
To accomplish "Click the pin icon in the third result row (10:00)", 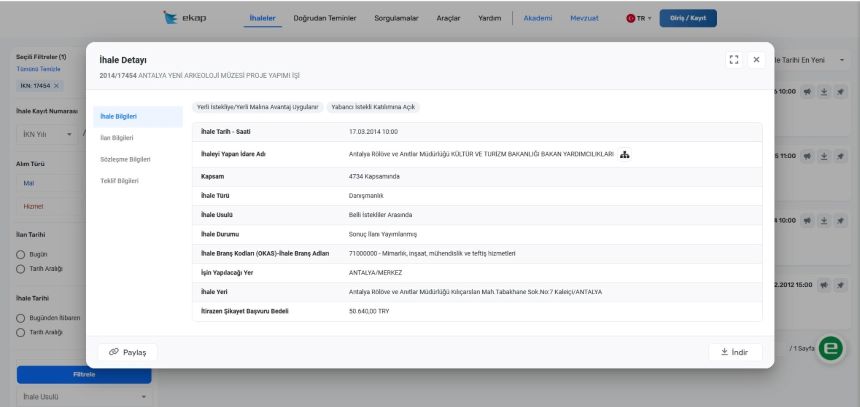I will pyautogui.click(x=840, y=221).
